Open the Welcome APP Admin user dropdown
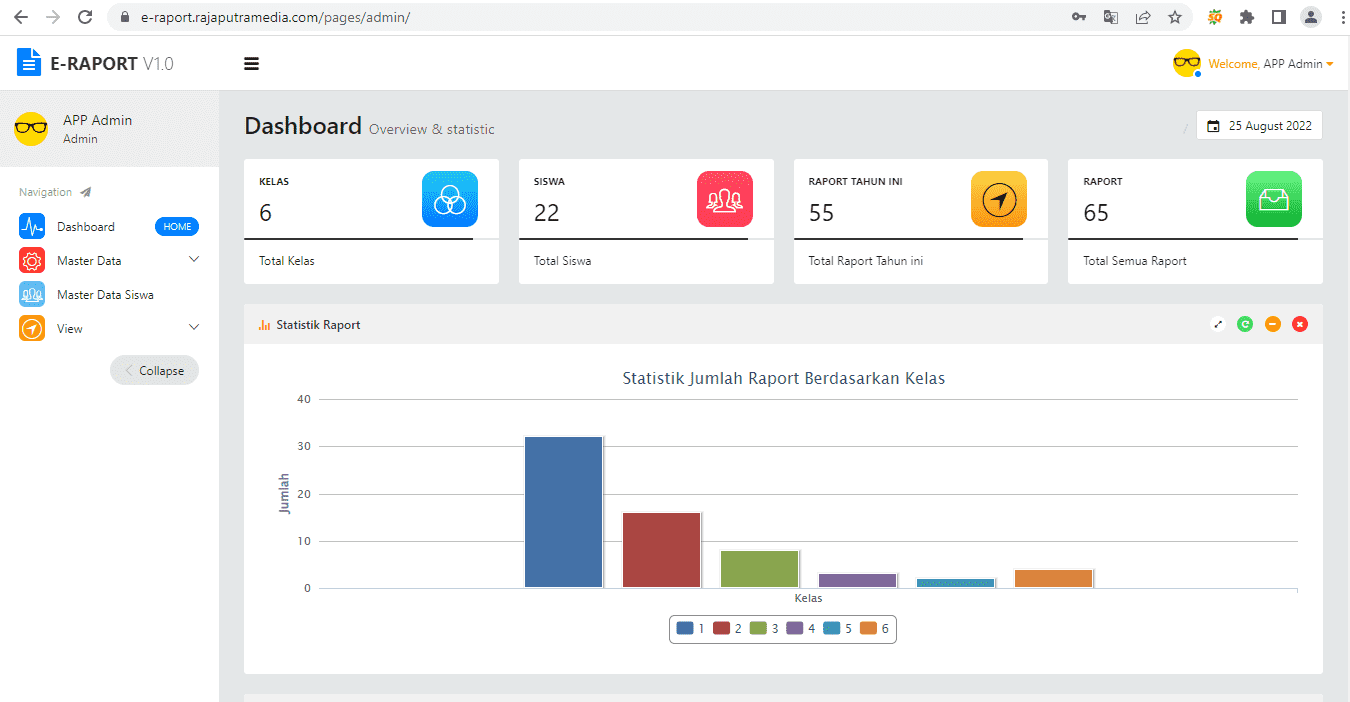The height and width of the screenshot is (702, 1350). (x=1270, y=64)
